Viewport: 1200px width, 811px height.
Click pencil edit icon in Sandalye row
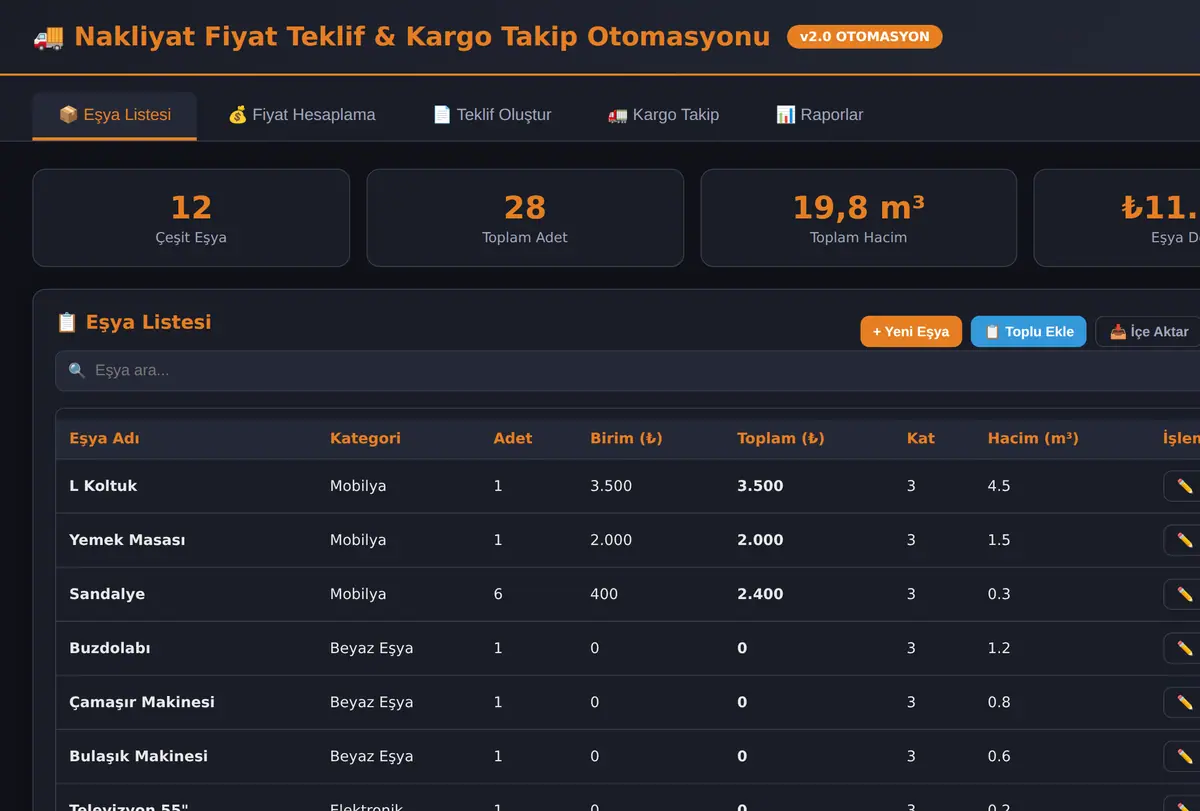tap(1184, 594)
